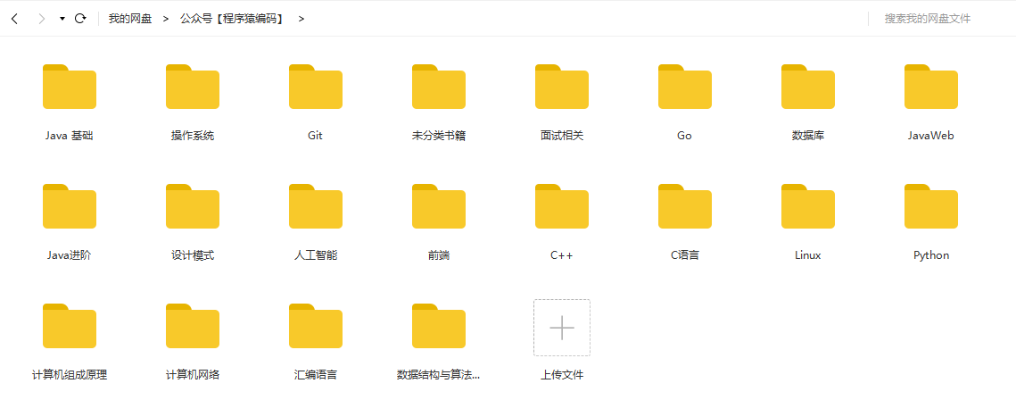Open the 数据库 folder icon

[x=808, y=86]
